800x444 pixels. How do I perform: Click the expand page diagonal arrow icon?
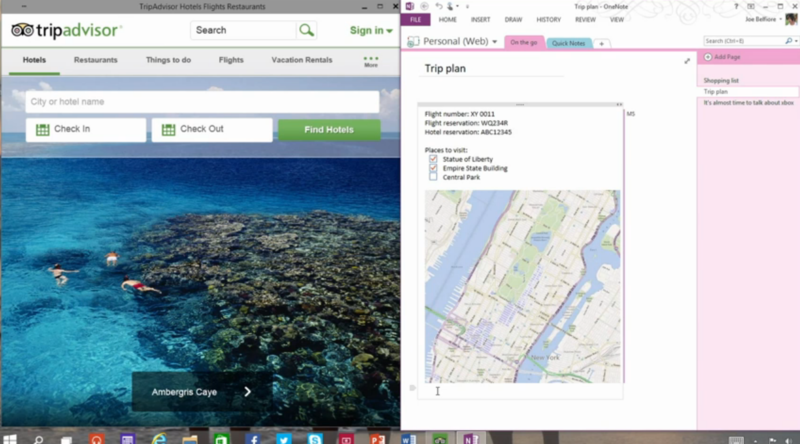(x=687, y=61)
